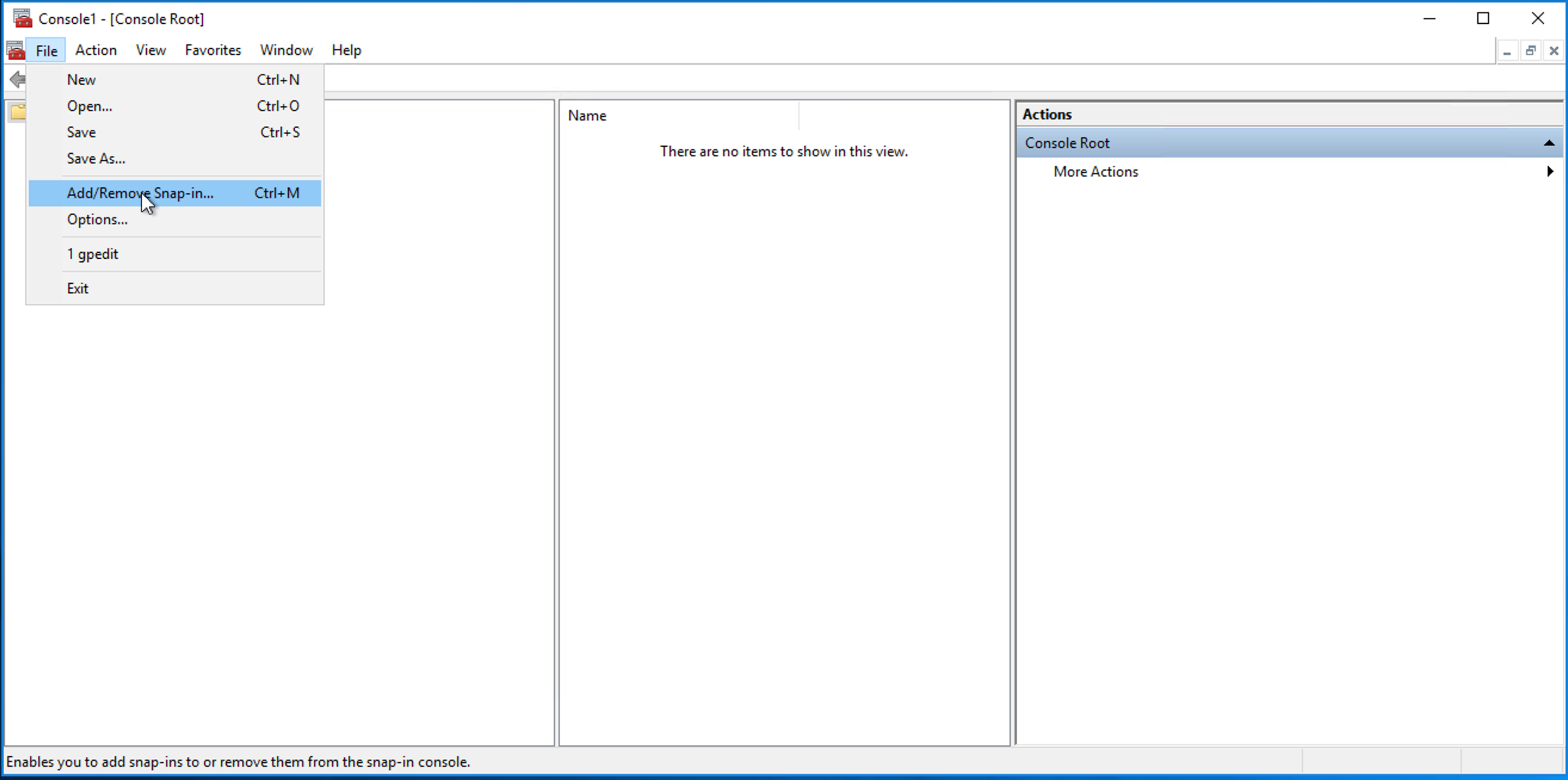Click the Back arrow toolbar icon
The image size is (1568, 780).
[18, 79]
